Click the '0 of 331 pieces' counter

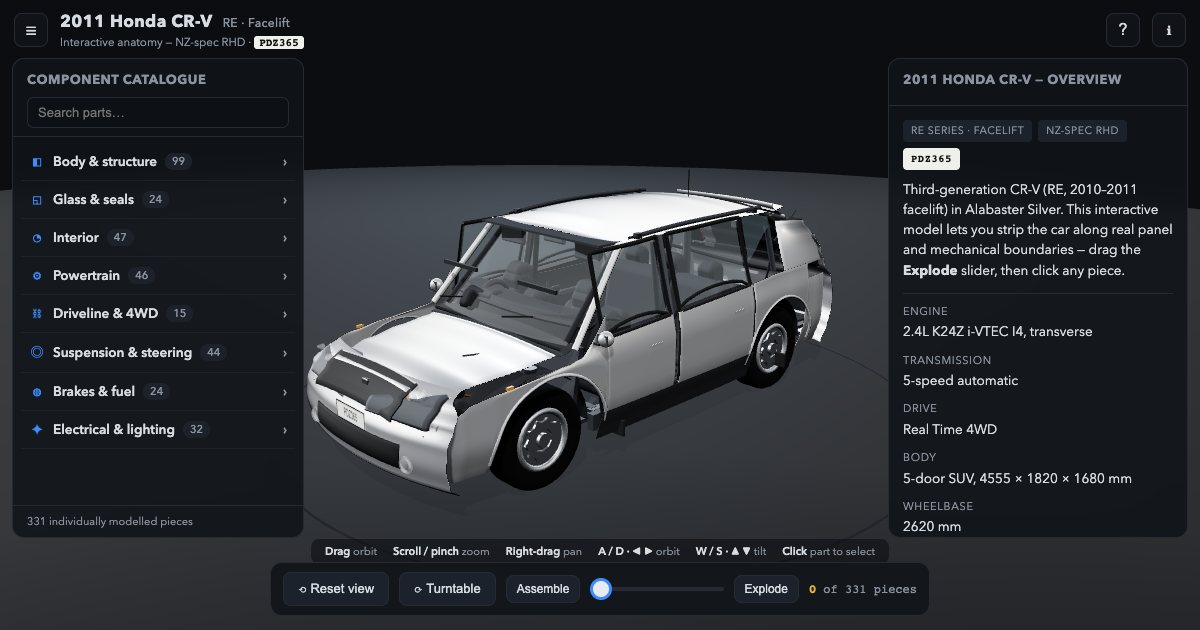tap(863, 589)
